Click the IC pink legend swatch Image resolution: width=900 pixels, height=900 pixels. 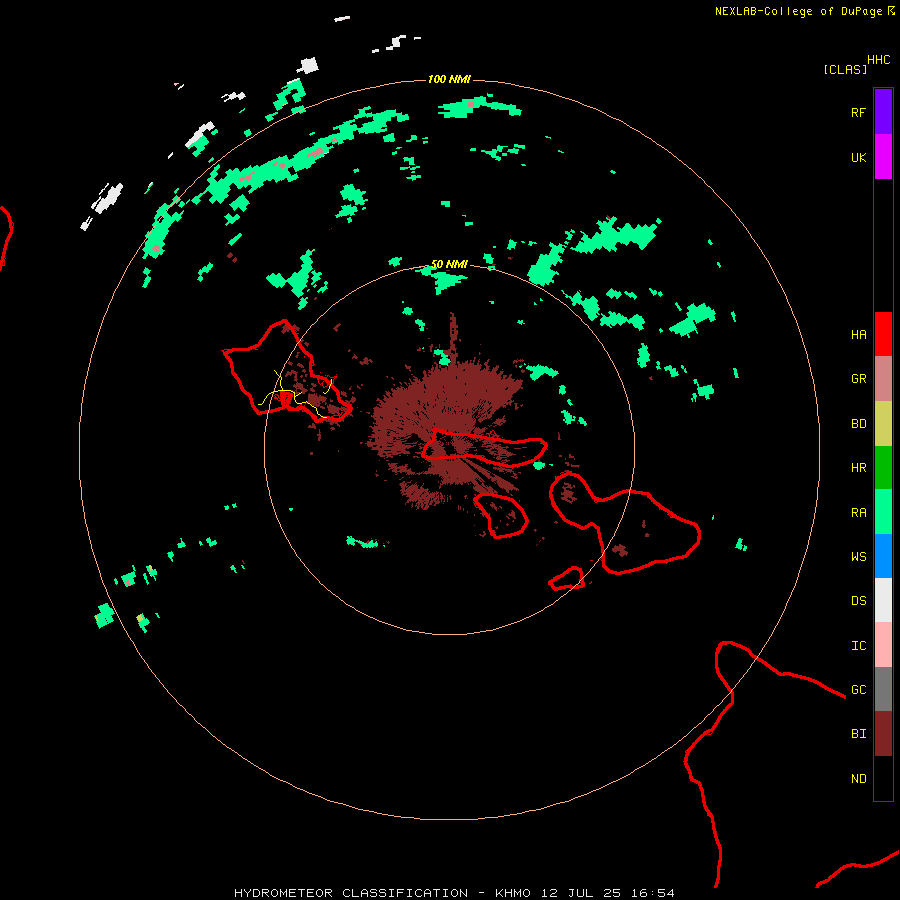click(883, 645)
